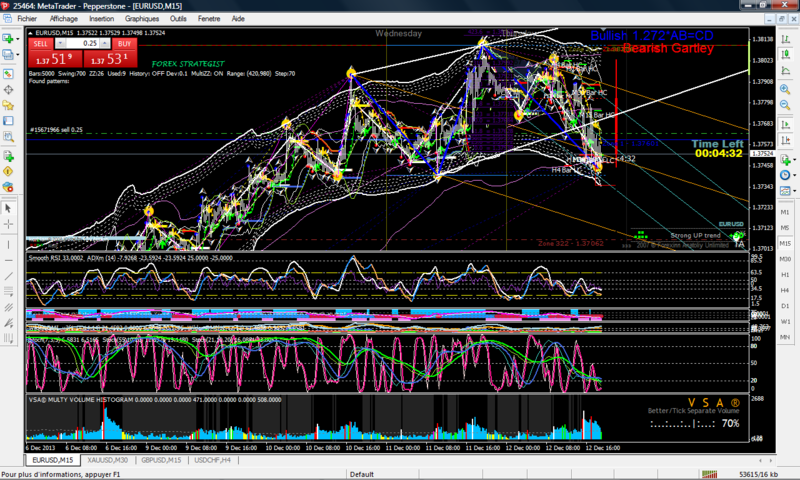Set chart timeframe to W1
The image size is (800, 480).
785,321
